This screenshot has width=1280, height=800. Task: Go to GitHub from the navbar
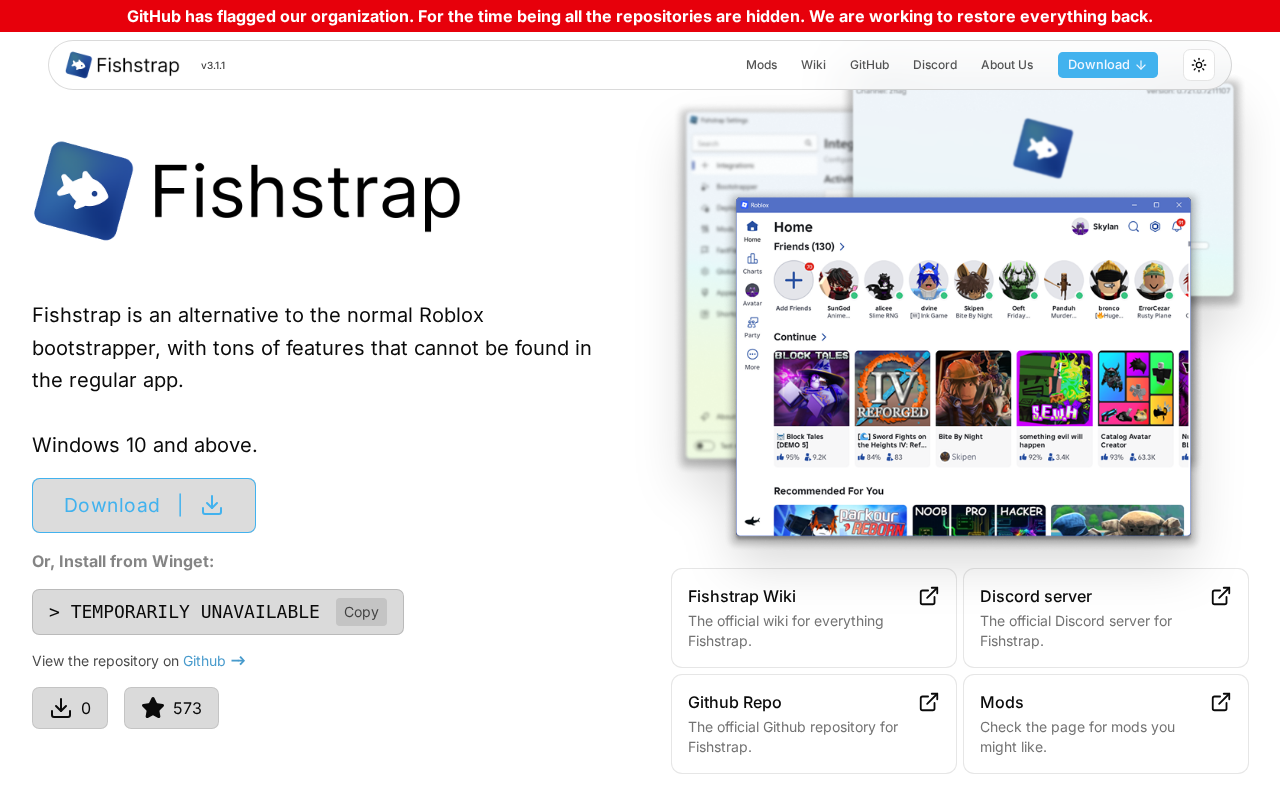869,65
